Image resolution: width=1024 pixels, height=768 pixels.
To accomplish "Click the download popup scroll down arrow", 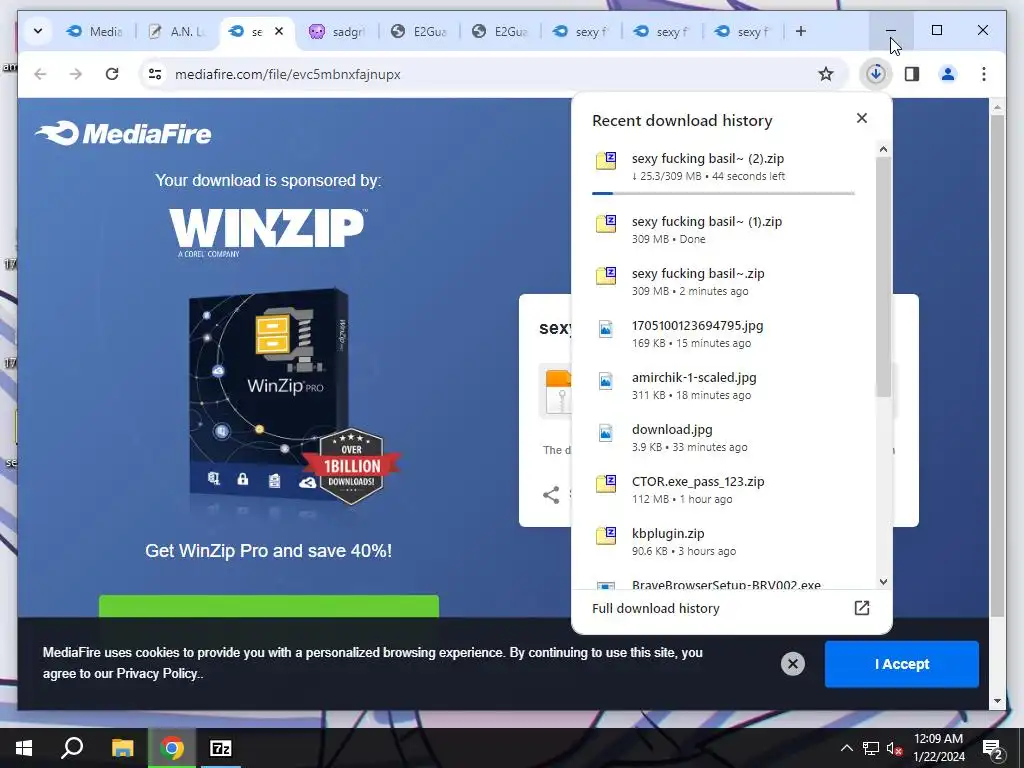I will pyautogui.click(x=883, y=581).
